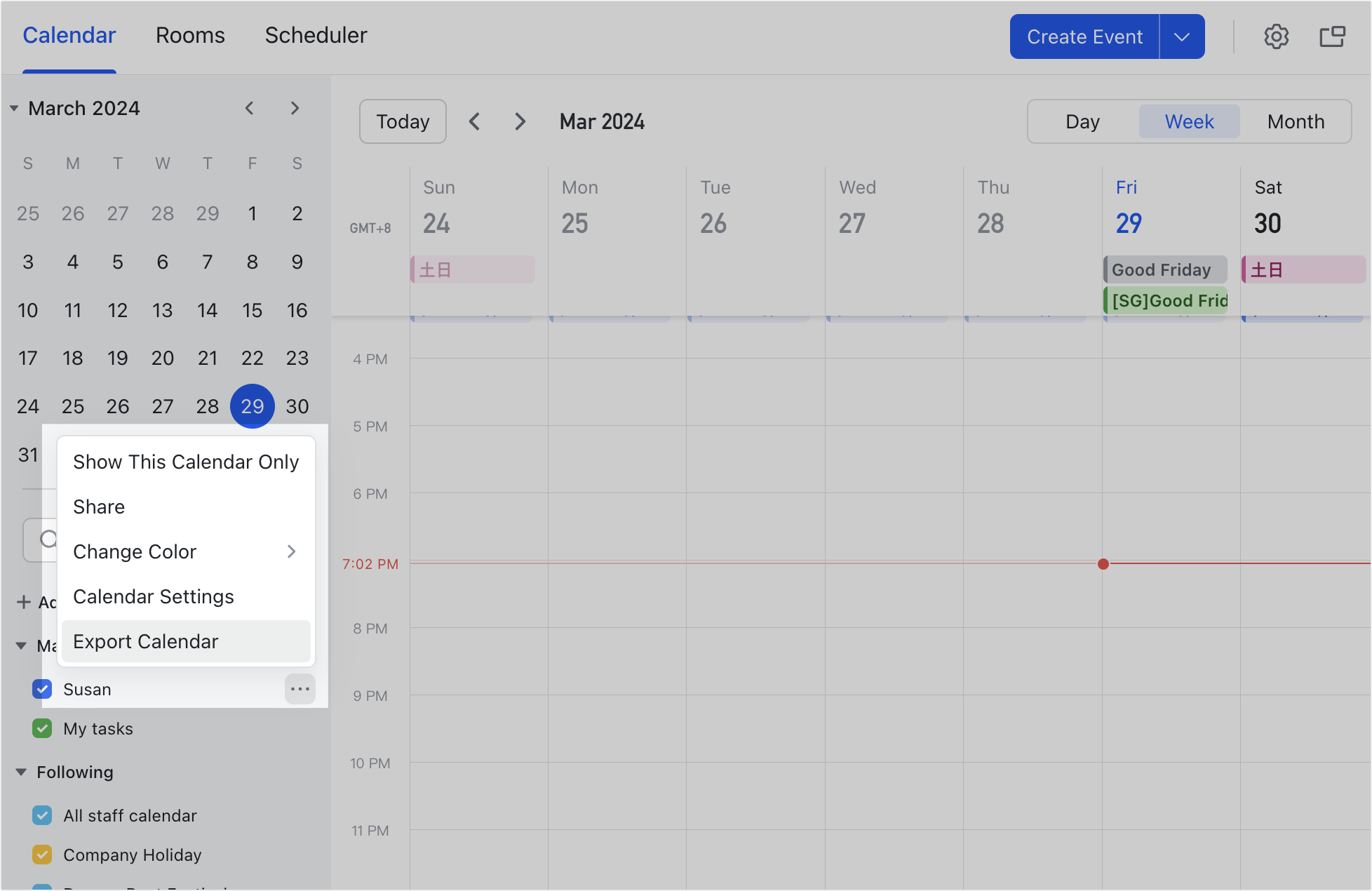Switch to the Month view
This screenshot has height=891, width=1372.
coord(1296,121)
